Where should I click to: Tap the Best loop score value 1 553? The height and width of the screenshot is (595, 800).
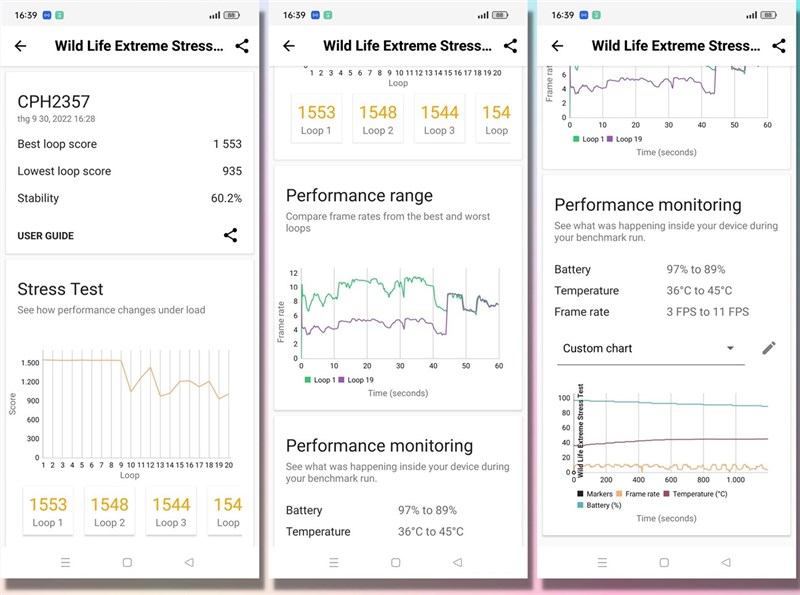(228, 144)
